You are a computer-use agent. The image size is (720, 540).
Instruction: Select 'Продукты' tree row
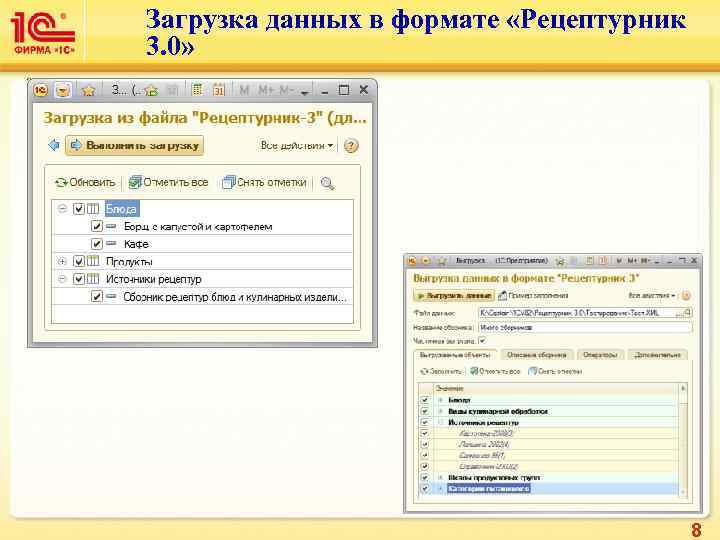[x=203, y=261]
